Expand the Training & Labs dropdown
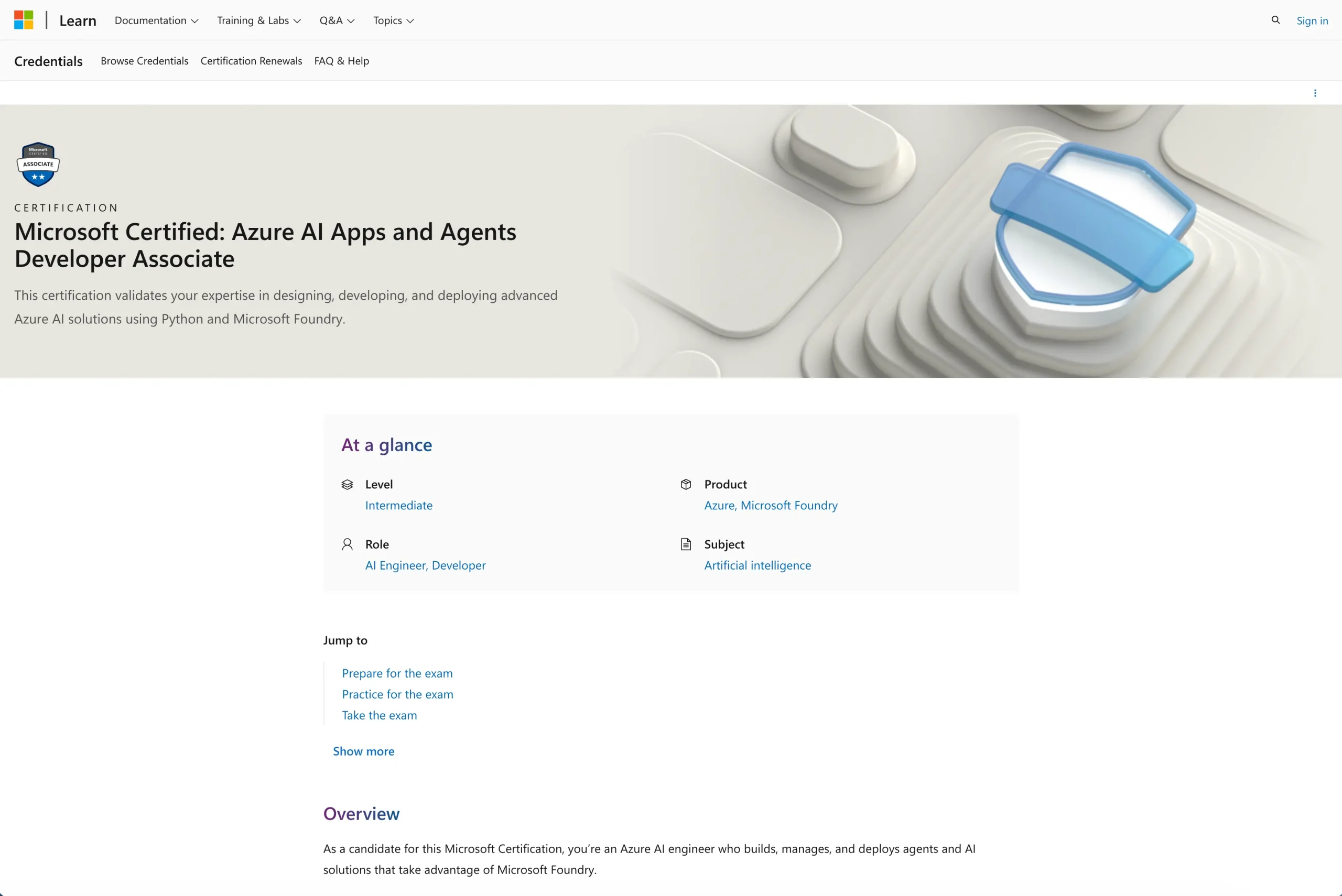 259,20
